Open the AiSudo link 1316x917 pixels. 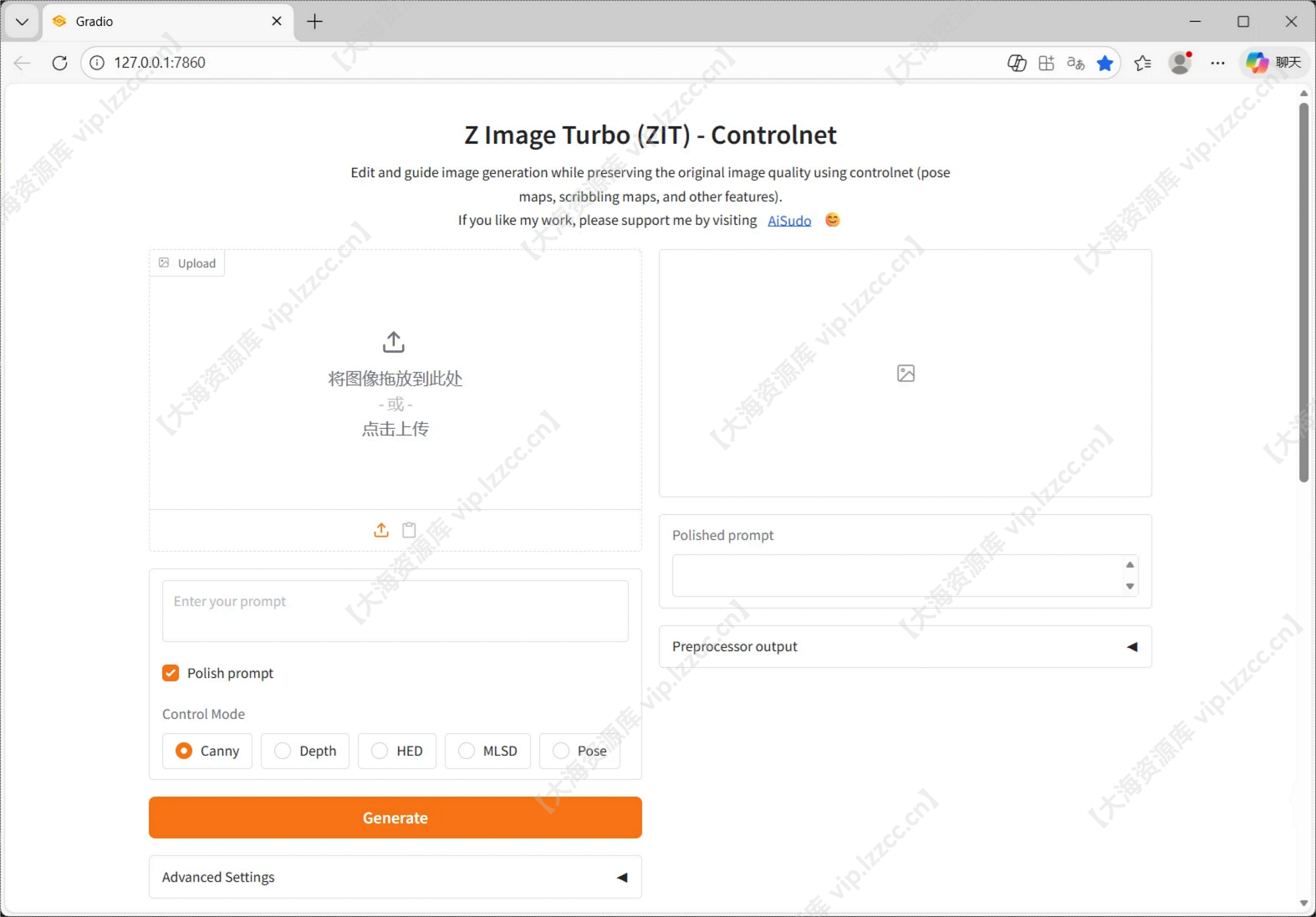pos(789,221)
